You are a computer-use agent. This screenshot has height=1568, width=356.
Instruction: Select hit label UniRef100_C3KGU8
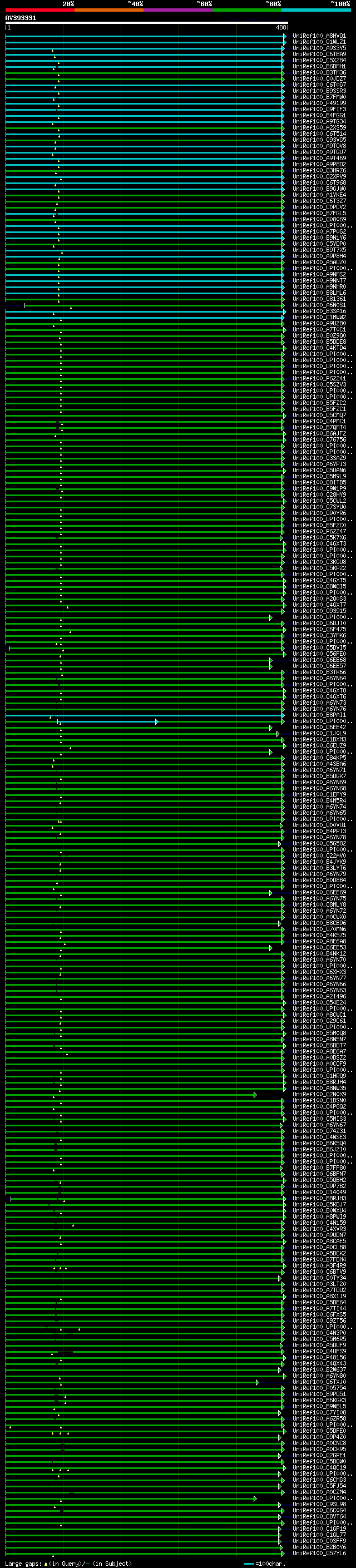319,562
